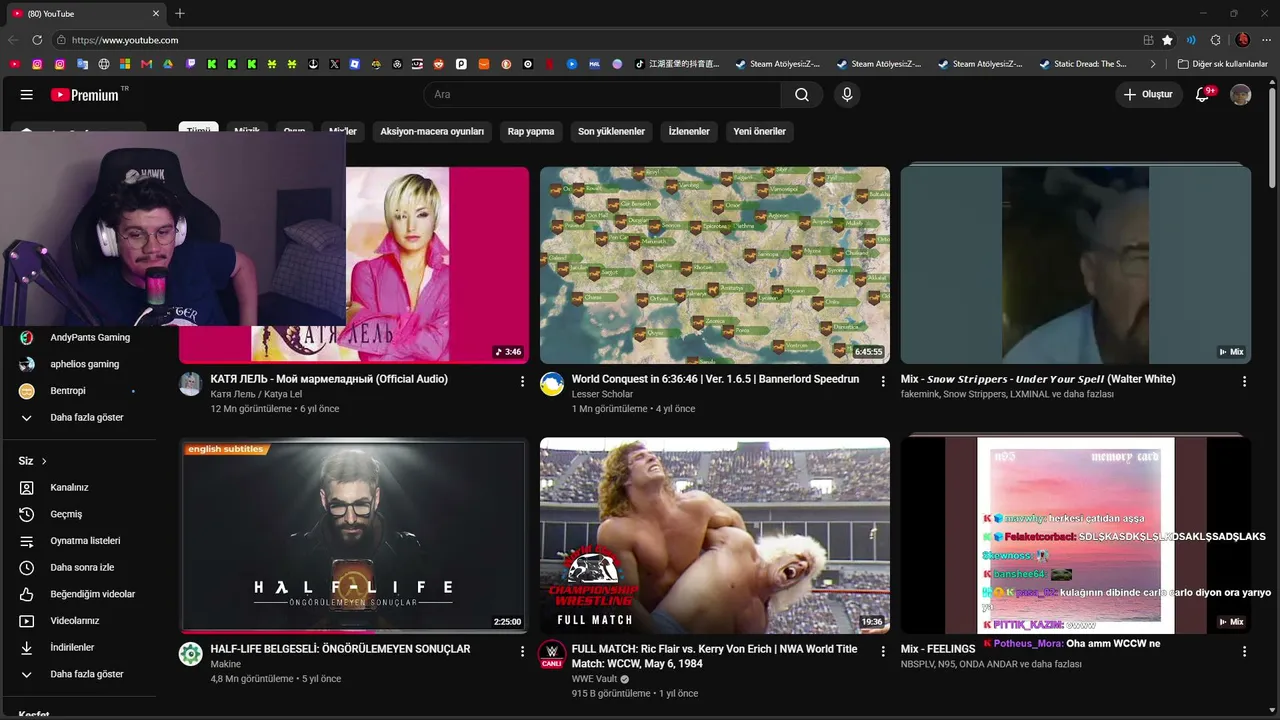
Task: Open the notifications bell
Action: pyautogui.click(x=1203, y=95)
